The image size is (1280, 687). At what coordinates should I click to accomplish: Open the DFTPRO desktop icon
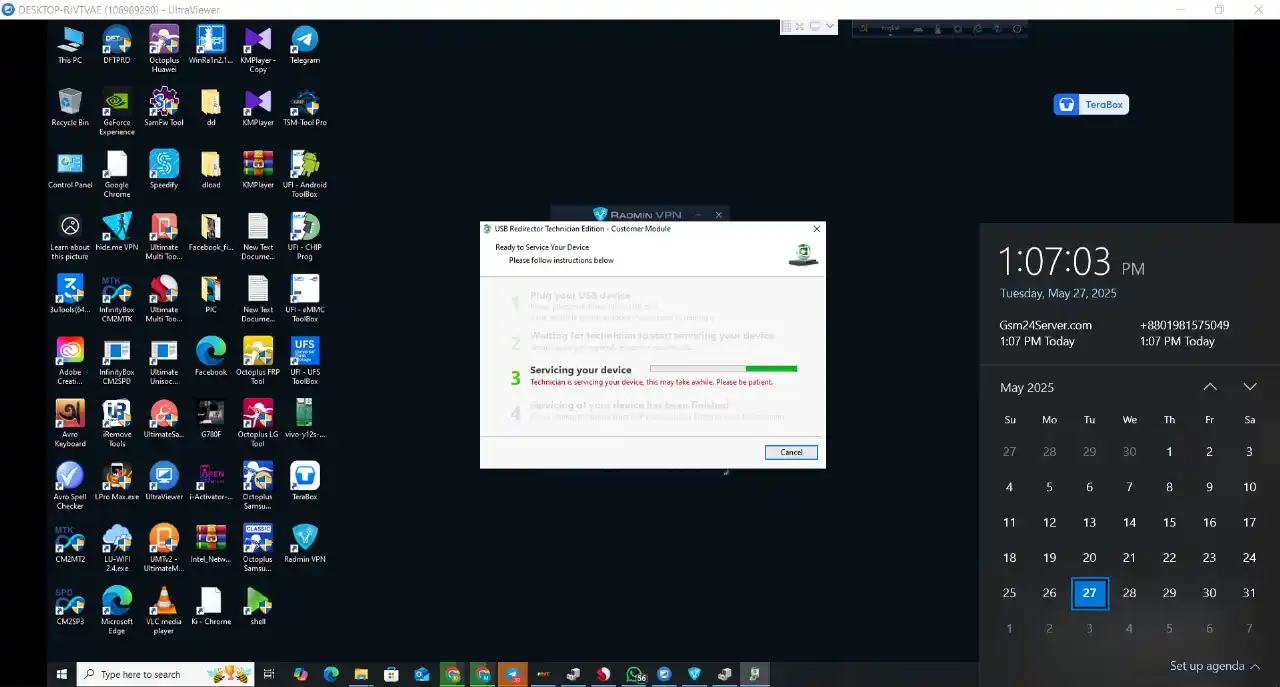[116, 45]
